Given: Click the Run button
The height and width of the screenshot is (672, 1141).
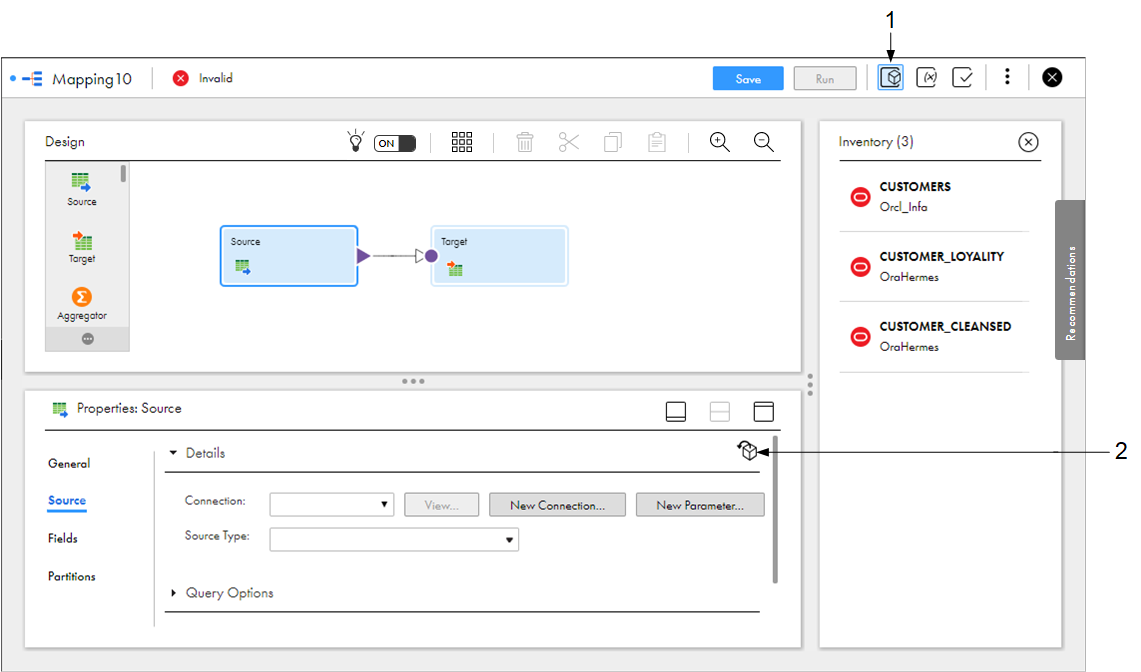Looking at the screenshot, I should [825, 79].
